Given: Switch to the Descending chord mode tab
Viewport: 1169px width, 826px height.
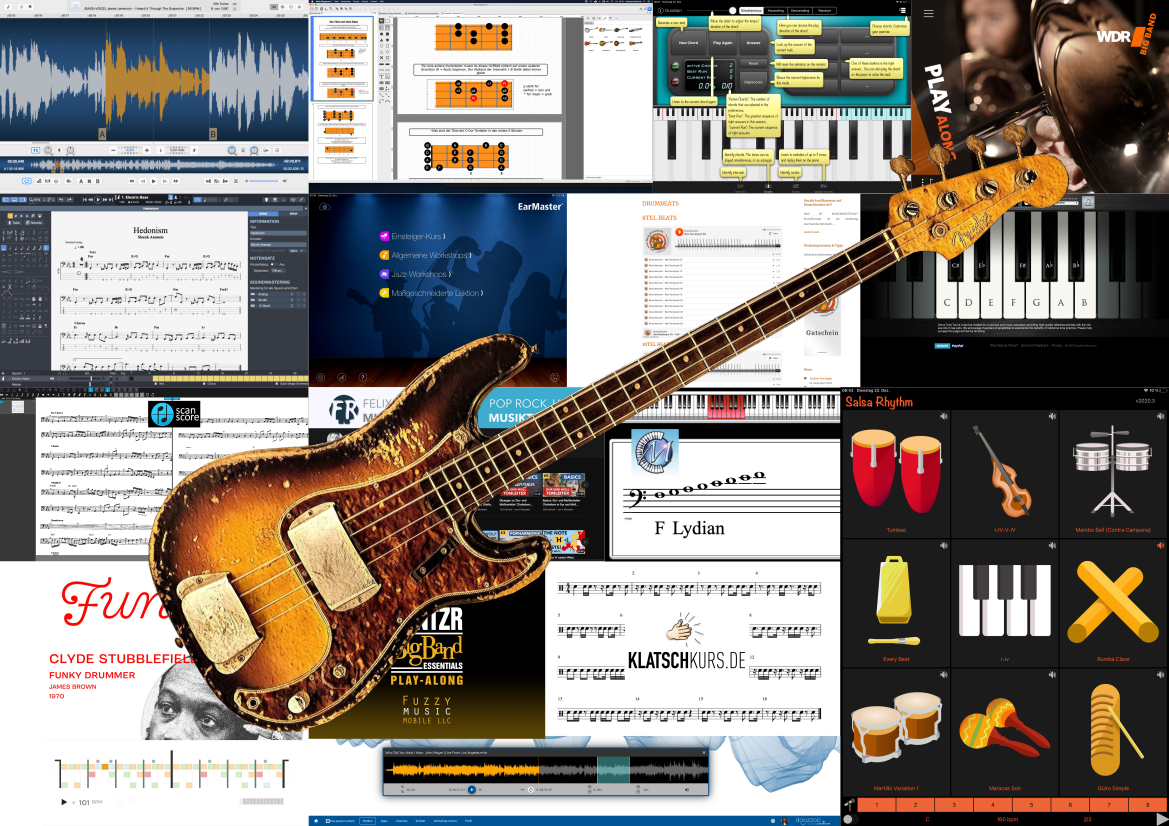Looking at the screenshot, I should click(x=800, y=10).
